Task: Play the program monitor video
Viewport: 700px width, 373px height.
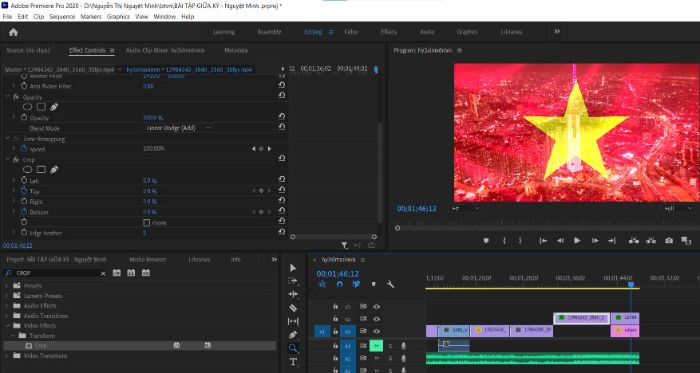Action: click(x=577, y=240)
